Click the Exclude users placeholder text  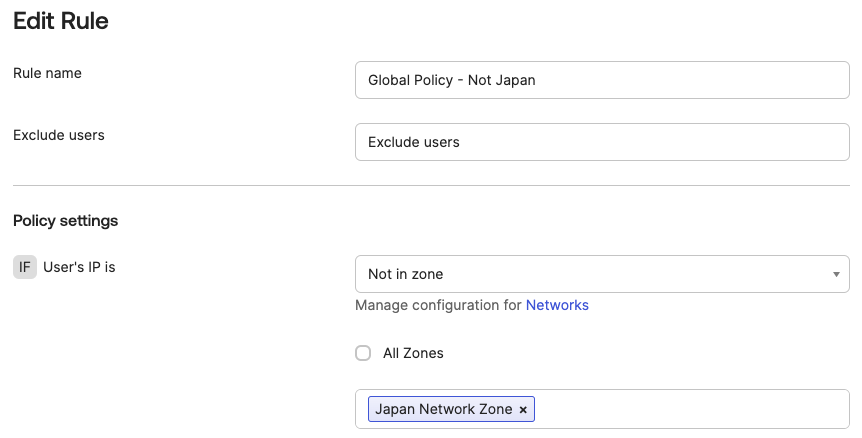click(413, 142)
